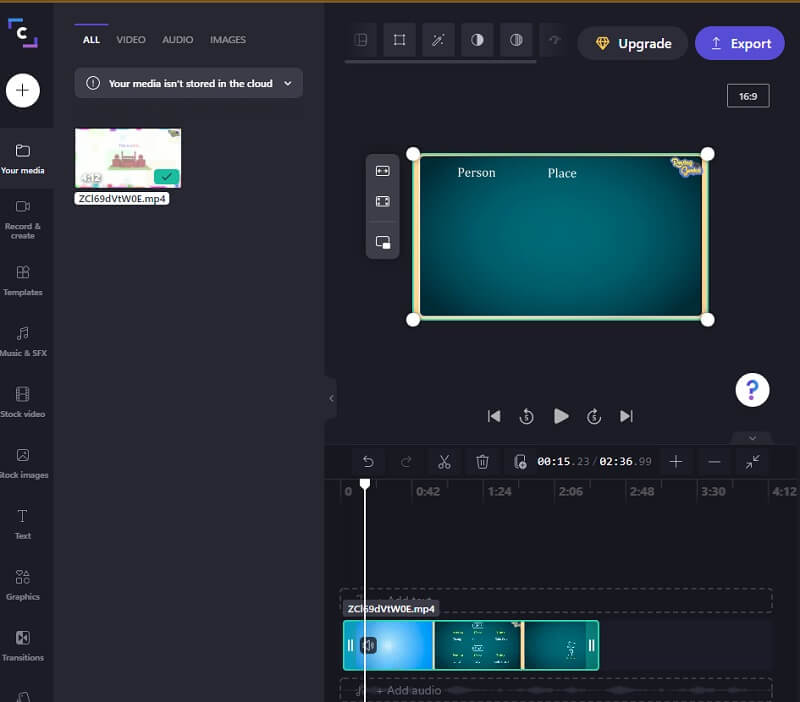
Task: Open the Adjust colors panel
Action: click(x=477, y=42)
